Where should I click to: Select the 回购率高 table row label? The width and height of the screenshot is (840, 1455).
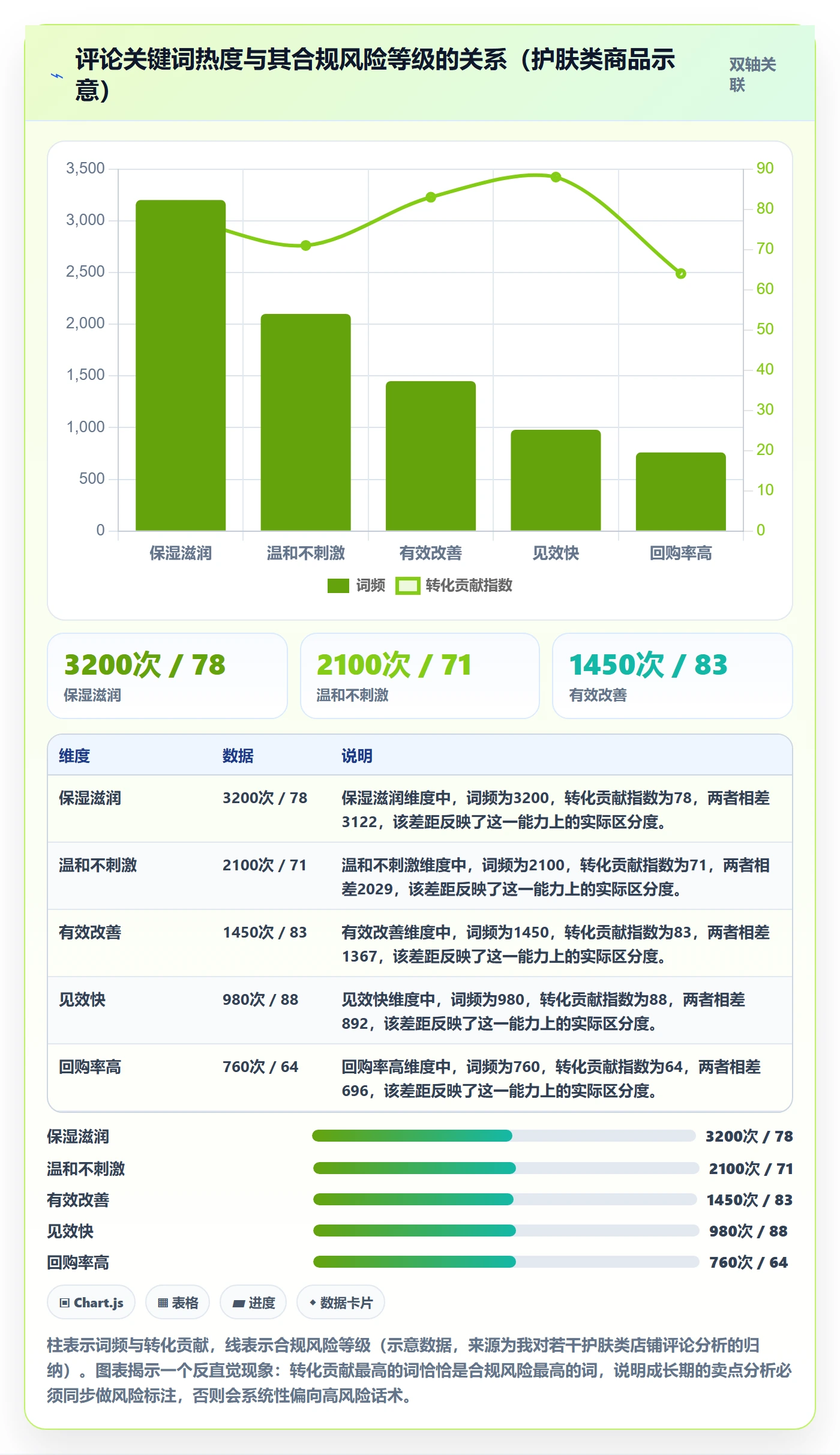click(x=90, y=1067)
